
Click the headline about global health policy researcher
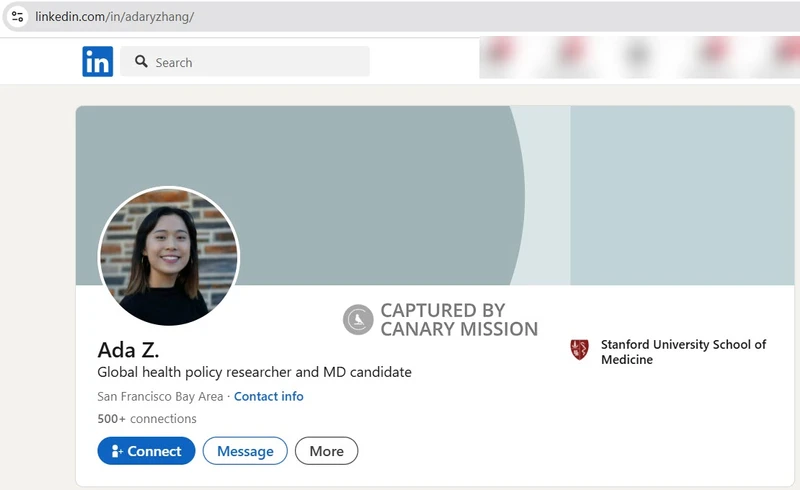click(x=254, y=372)
